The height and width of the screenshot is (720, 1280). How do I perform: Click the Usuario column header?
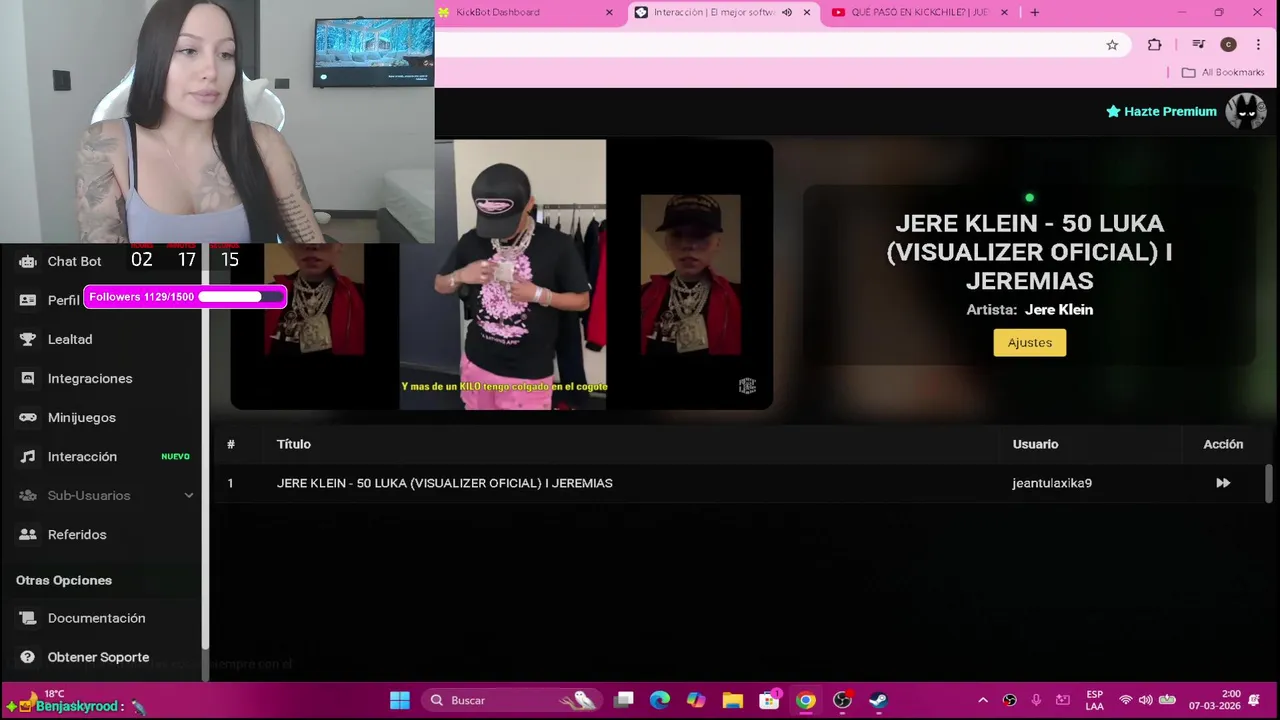[x=1035, y=444]
